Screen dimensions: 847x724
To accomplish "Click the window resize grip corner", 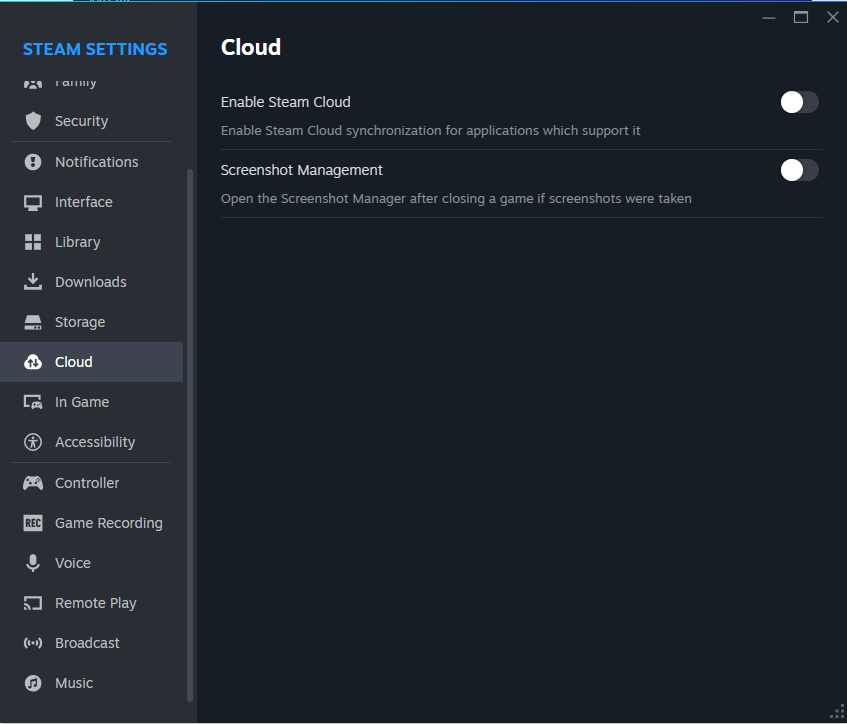I will (x=837, y=713).
